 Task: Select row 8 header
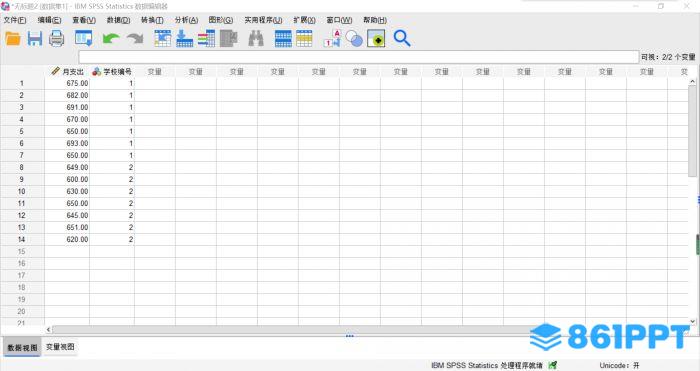coord(22,167)
